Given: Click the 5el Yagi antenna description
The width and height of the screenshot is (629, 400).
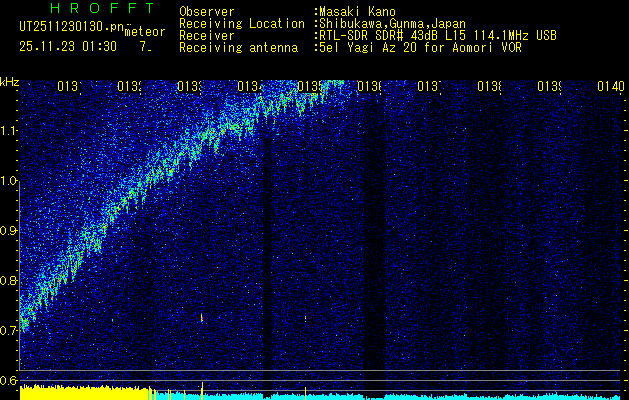Looking at the screenshot, I should coord(420,48).
